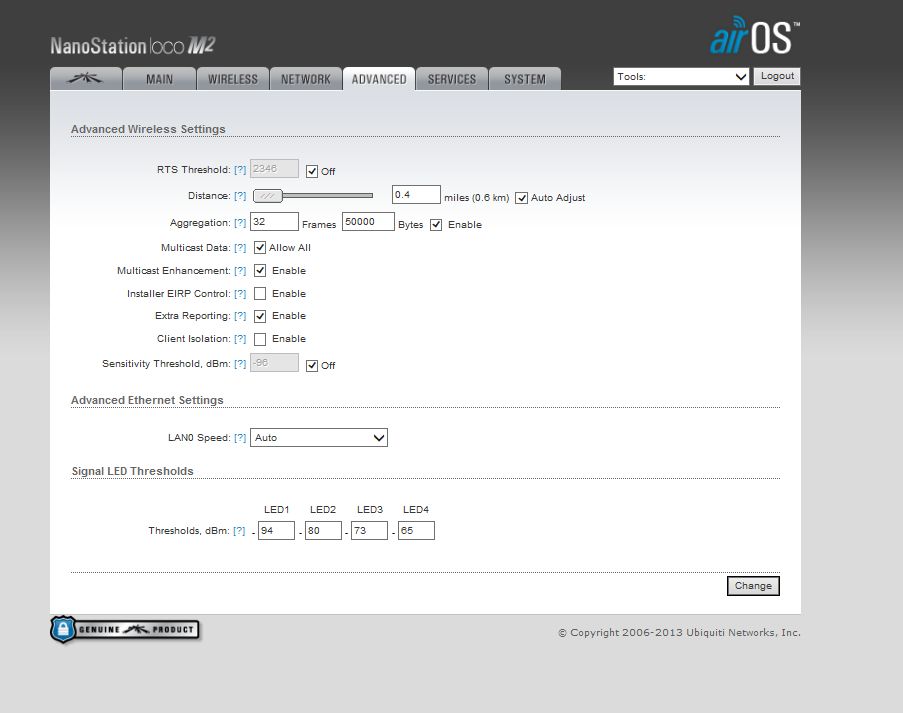
Task: Open help for Distance
Action: tap(240, 196)
